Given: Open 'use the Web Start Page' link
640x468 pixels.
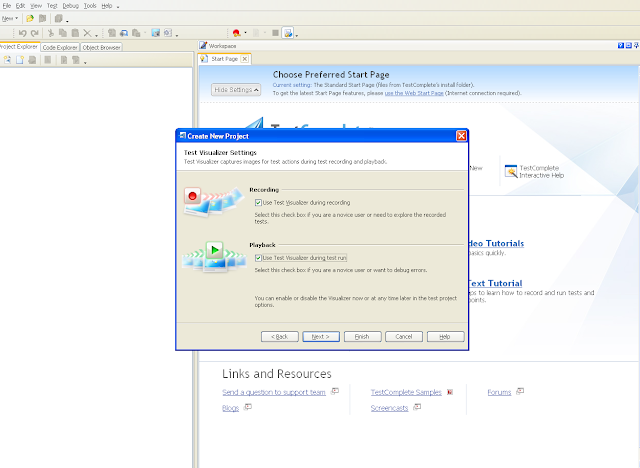Looking at the screenshot, I should tap(414, 93).
